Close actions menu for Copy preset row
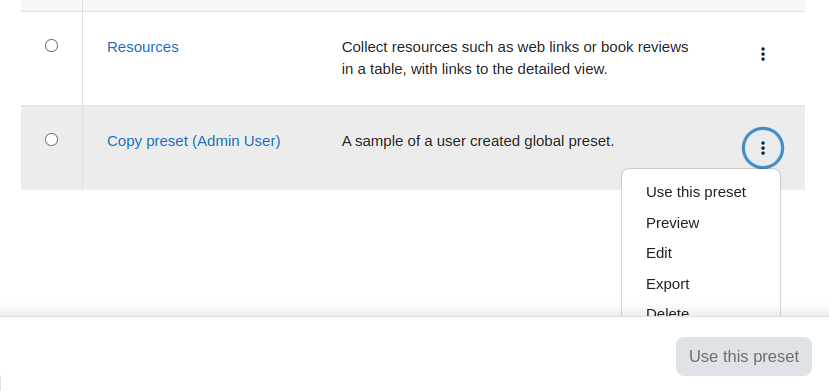The width and height of the screenshot is (829, 391). 762,148
